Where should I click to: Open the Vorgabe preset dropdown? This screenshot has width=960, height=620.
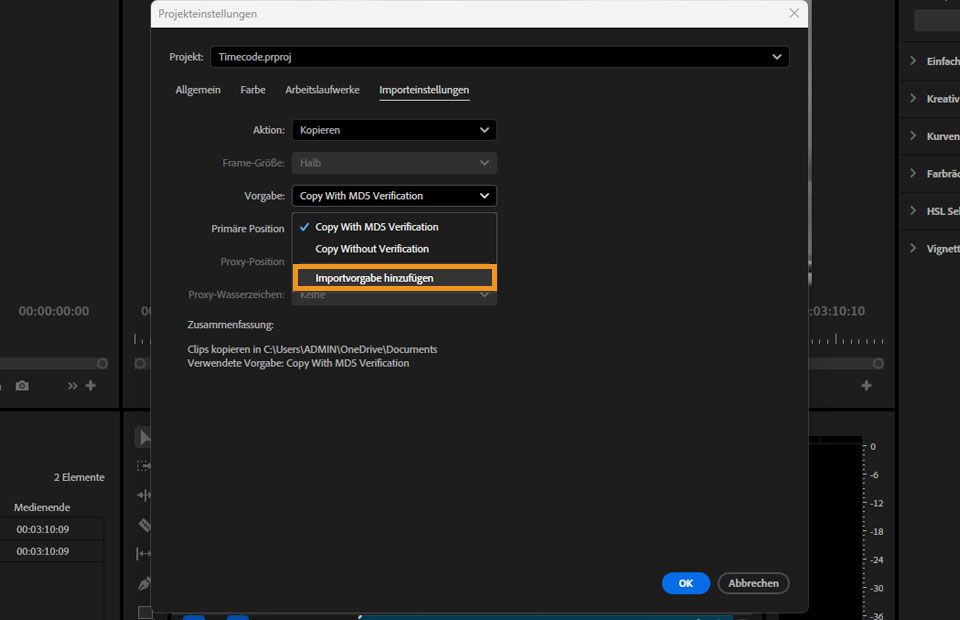394,196
